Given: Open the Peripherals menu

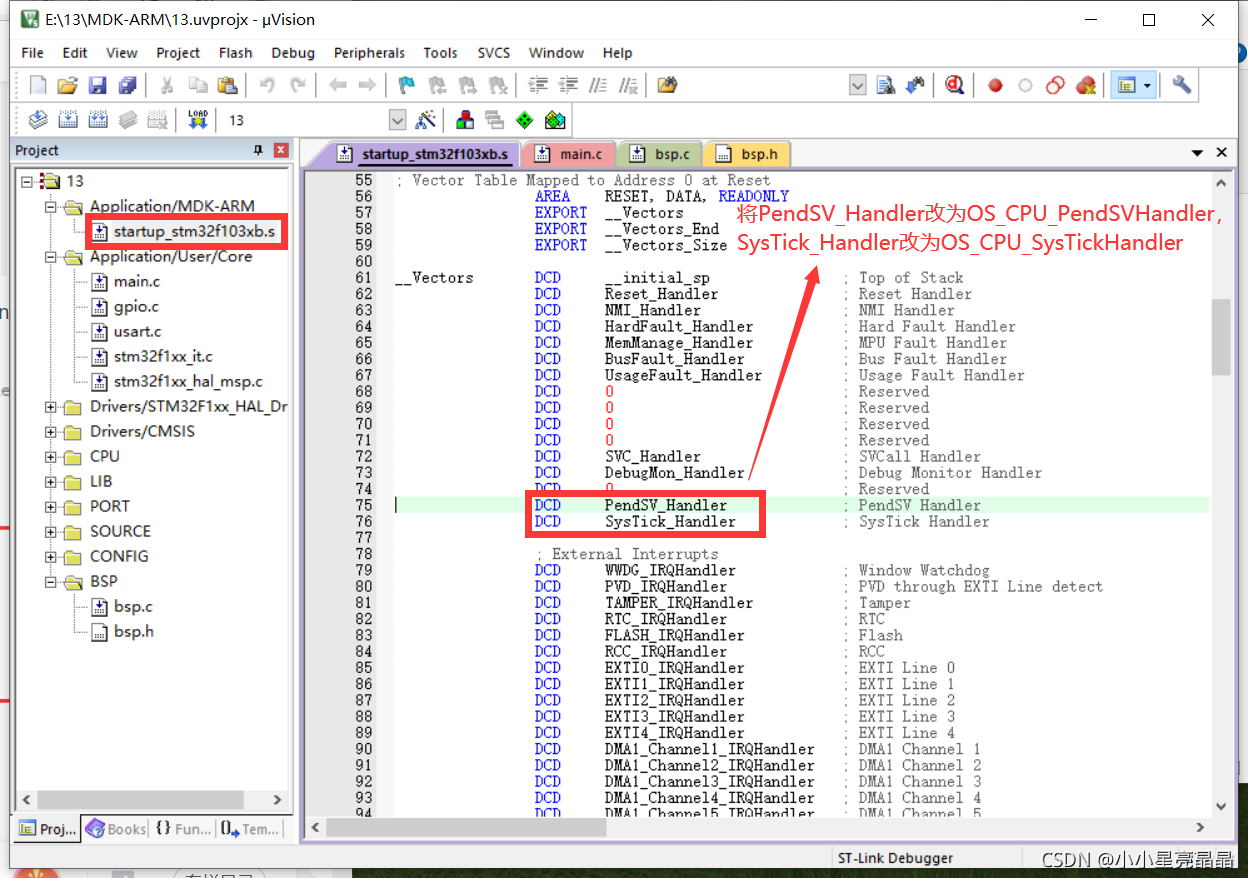Looking at the screenshot, I should click(369, 52).
